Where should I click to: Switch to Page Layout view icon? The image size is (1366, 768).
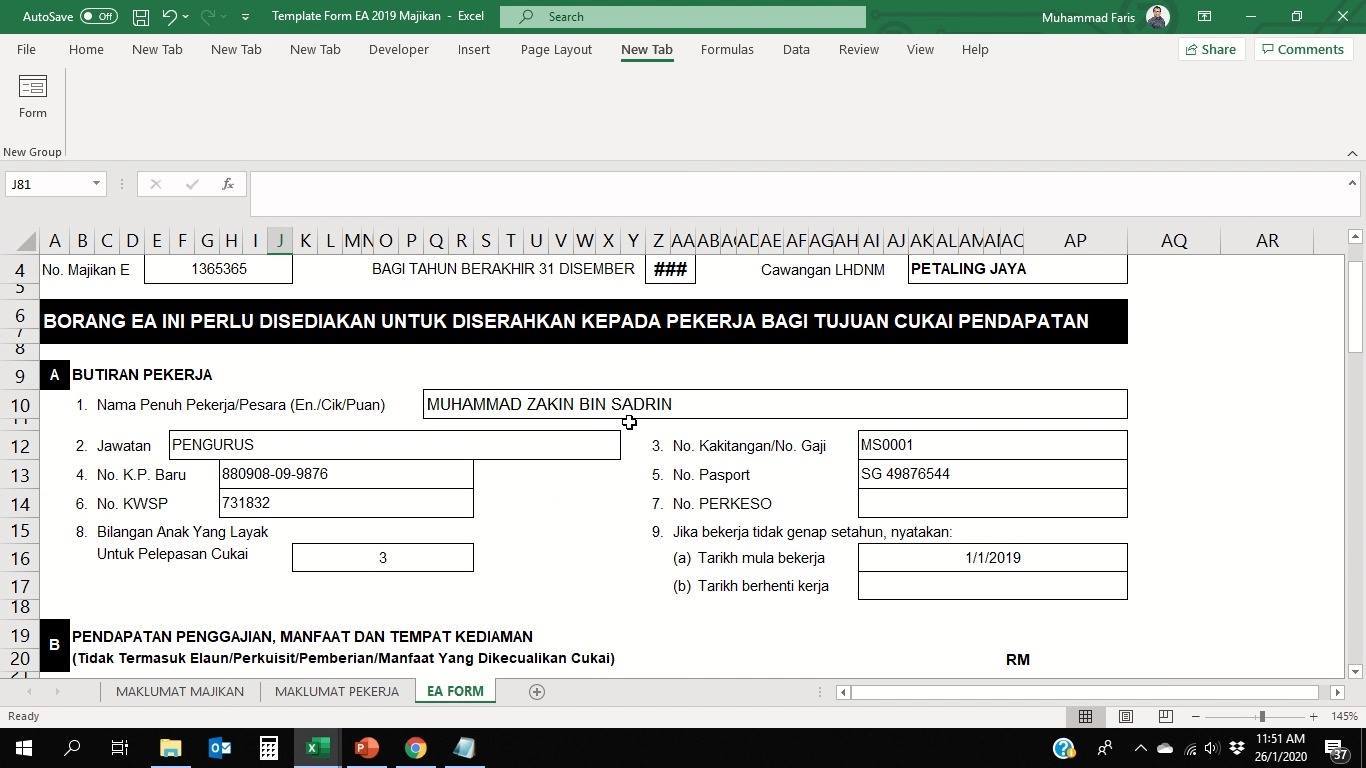pos(1125,716)
